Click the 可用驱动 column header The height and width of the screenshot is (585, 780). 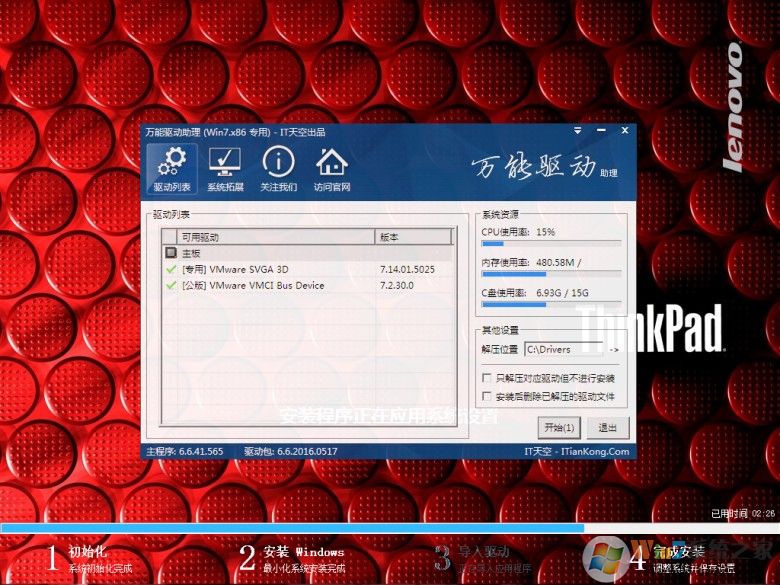point(270,238)
